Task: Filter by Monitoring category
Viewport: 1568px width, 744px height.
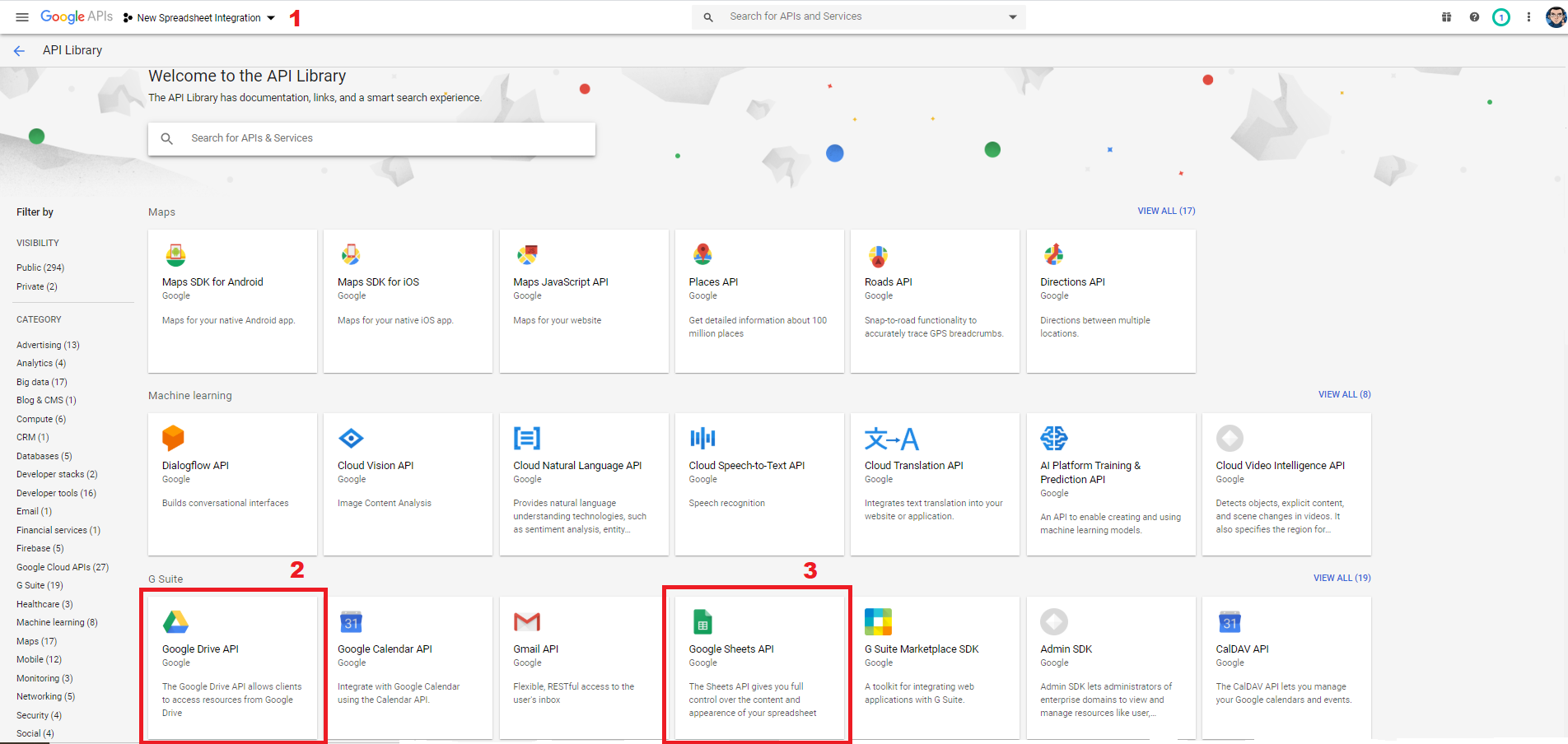Action: click(44, 678)
